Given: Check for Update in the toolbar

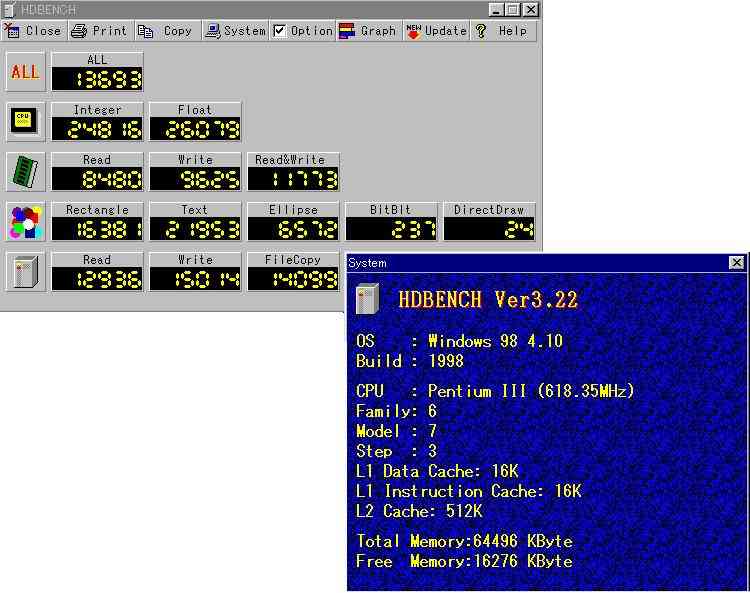Looking at the screenshot, I should pos(436,31).
